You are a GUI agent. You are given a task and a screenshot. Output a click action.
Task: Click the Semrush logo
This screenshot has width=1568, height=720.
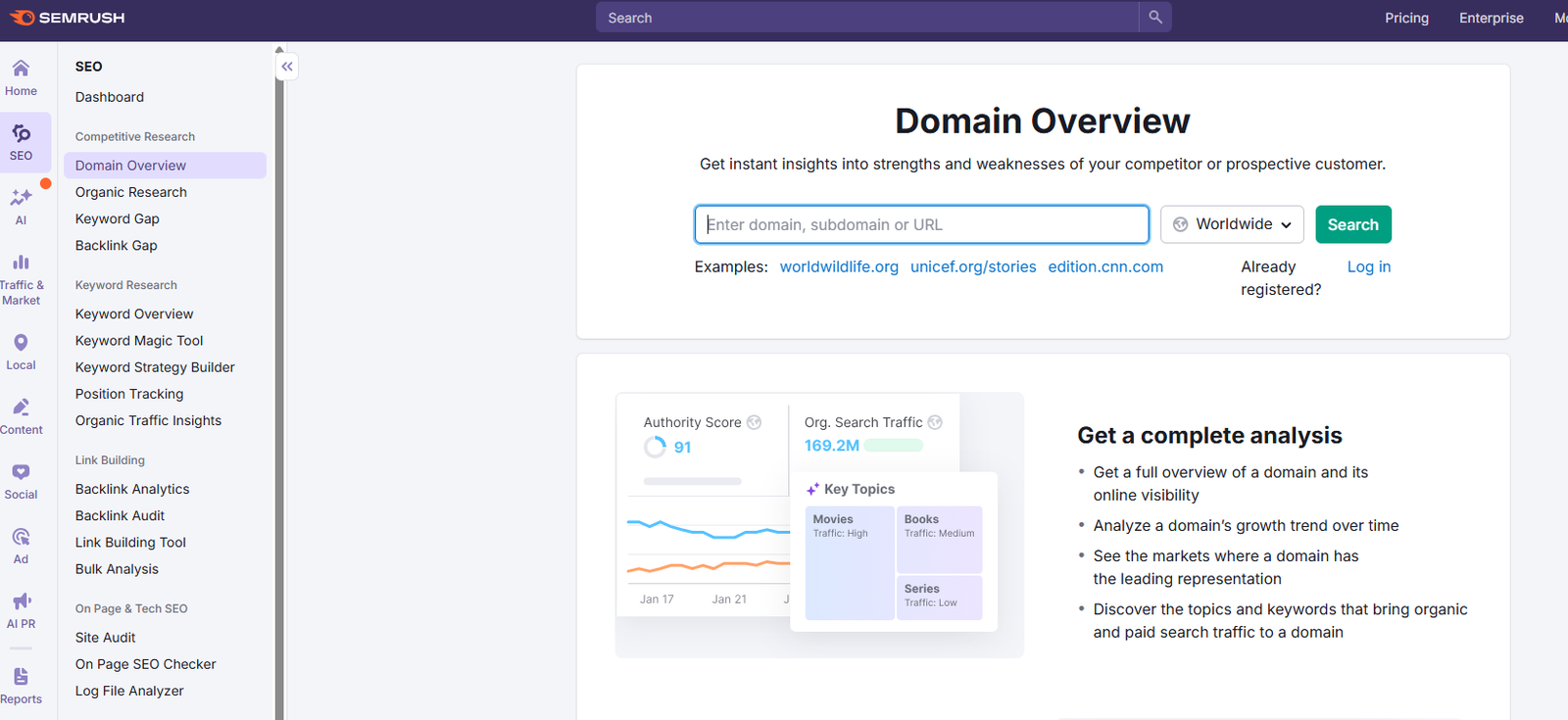[68, 18]
